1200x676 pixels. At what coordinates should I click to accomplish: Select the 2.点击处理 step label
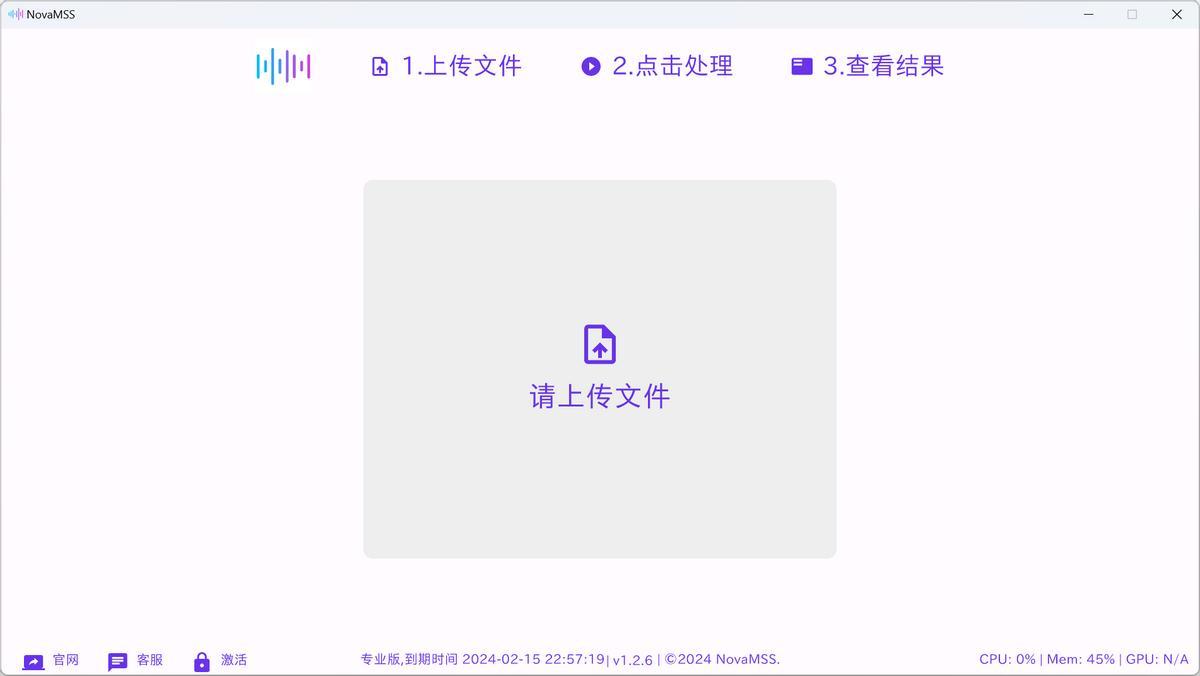672,66
